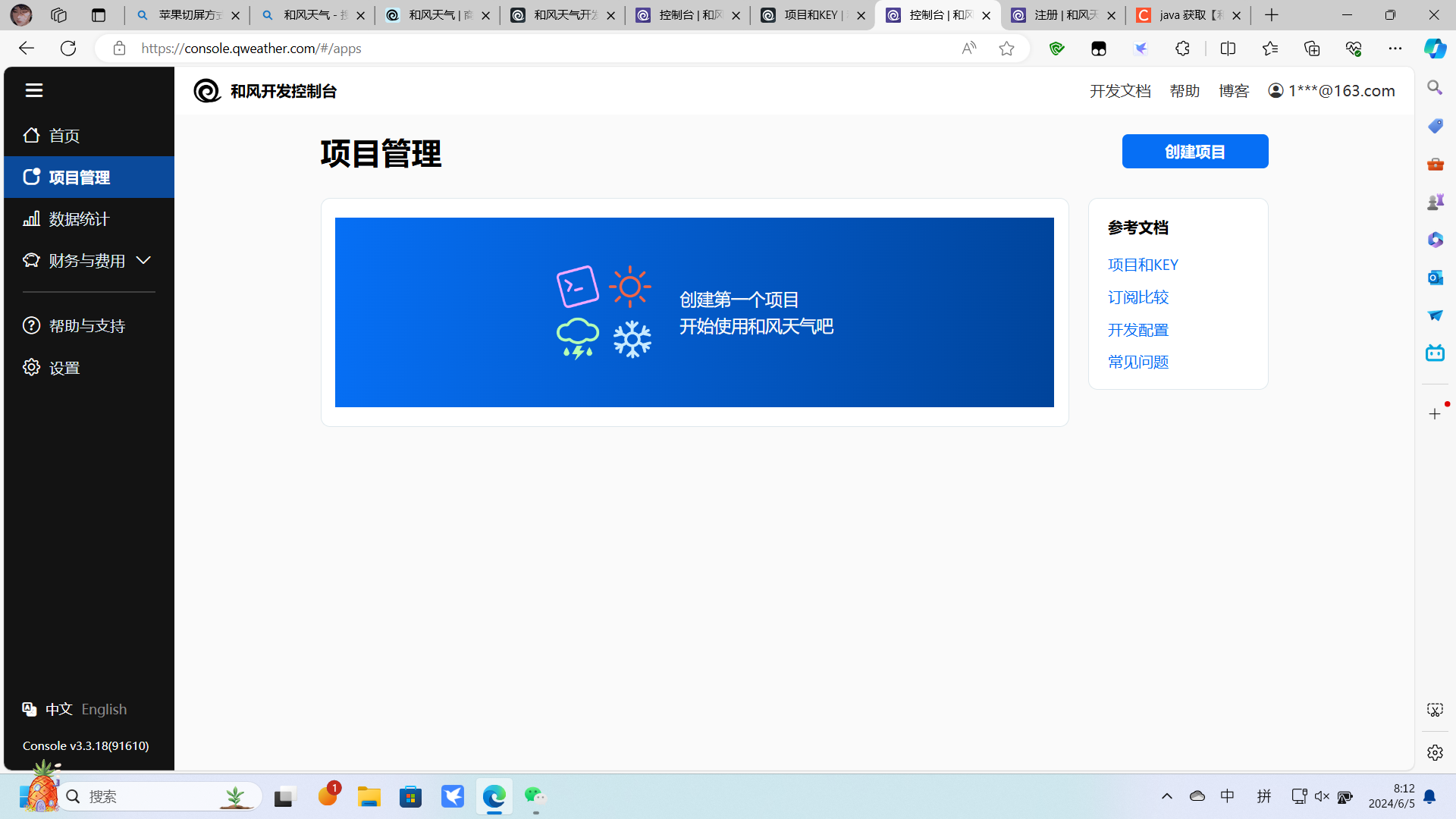This screenshot has height=819, width=1456.
Task: Refresh the current page
Action: click(x=68, y=49)
